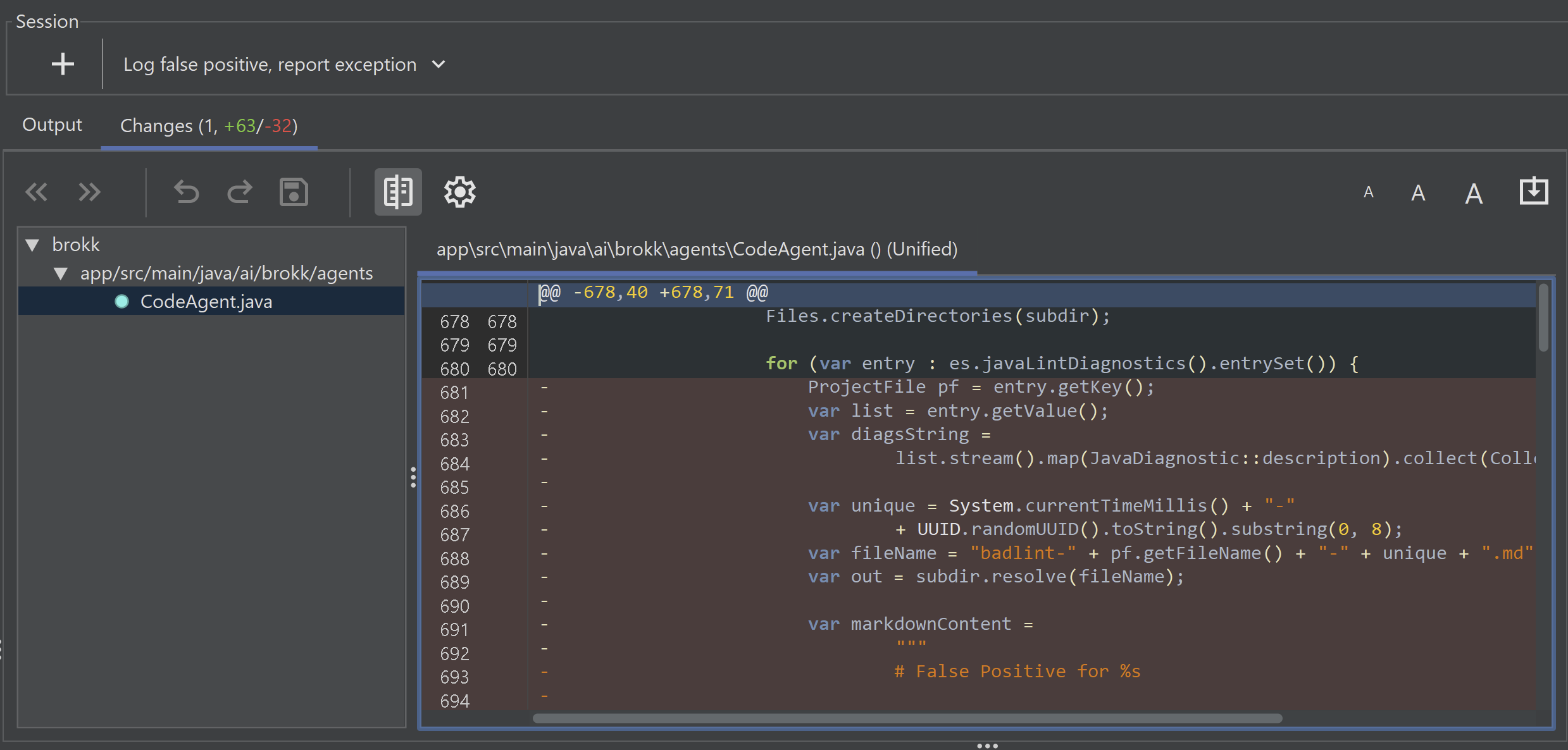The height and width of the screenshot is (750, 1568).
Task: Open the session dropdown chevron
Action: click(439, 65)
